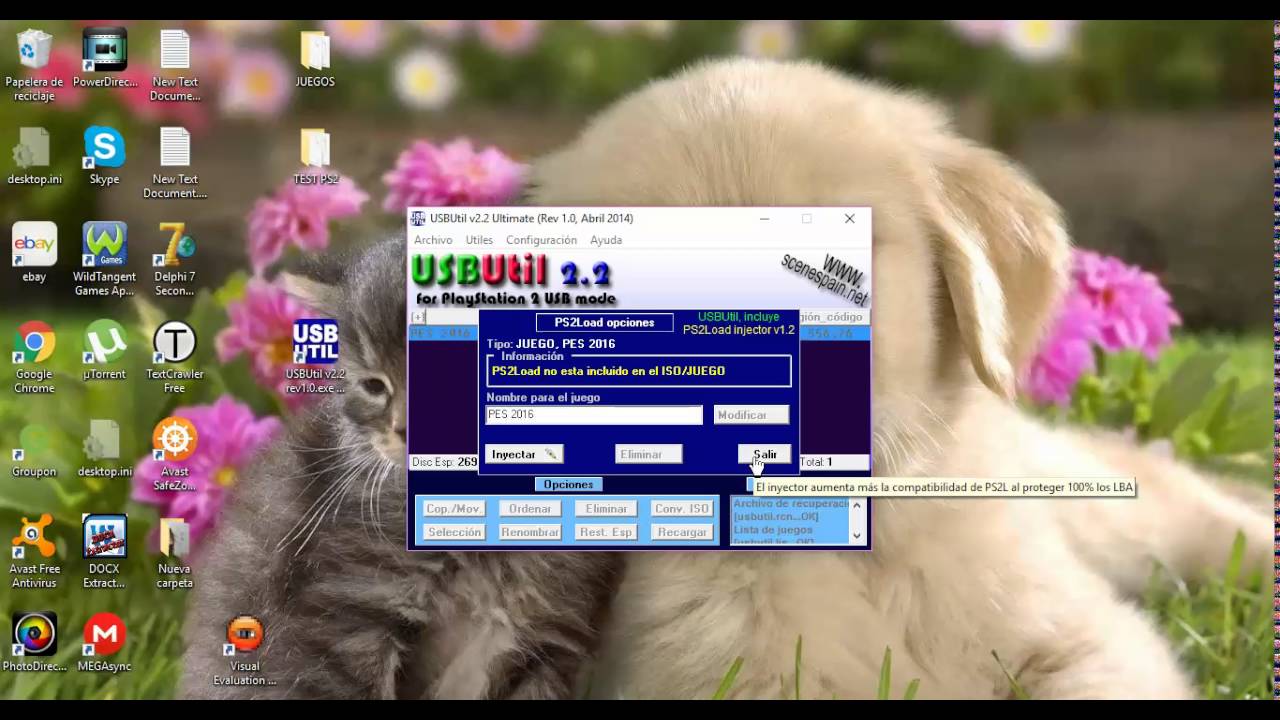1280x720 pixels.
Task: Click the Inyectar button
Action: 524,454
